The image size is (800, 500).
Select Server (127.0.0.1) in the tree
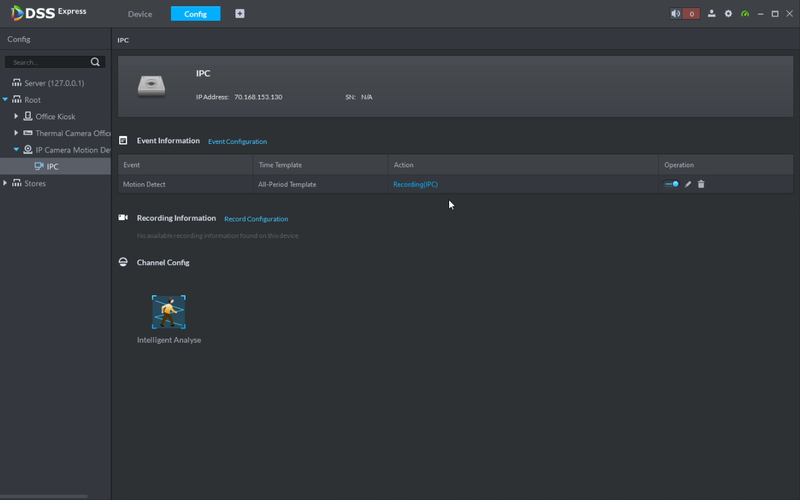coord(54,83)
